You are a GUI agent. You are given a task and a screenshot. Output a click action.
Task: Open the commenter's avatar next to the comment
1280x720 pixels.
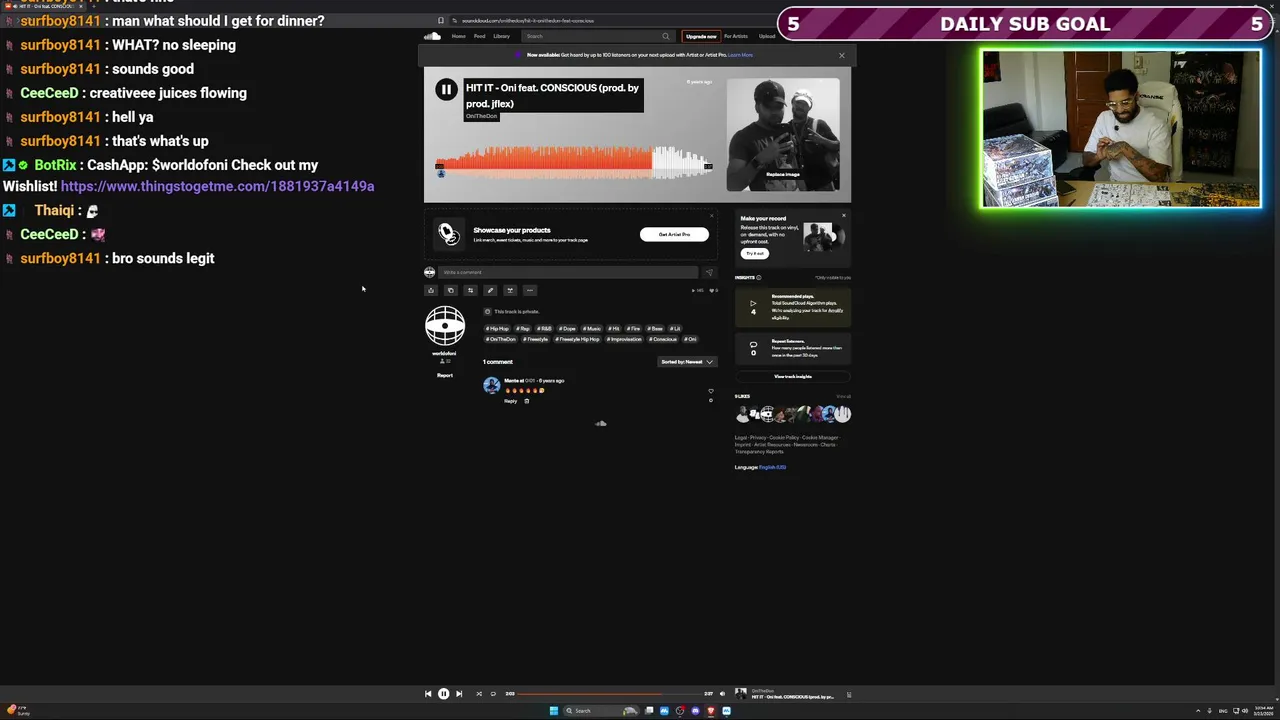click(x=491, y=385)
